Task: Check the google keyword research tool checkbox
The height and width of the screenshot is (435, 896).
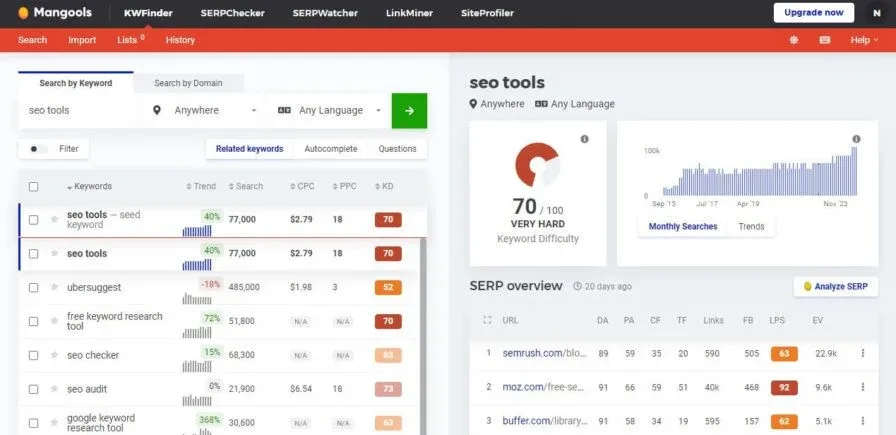Action: (x=34, y=423)
